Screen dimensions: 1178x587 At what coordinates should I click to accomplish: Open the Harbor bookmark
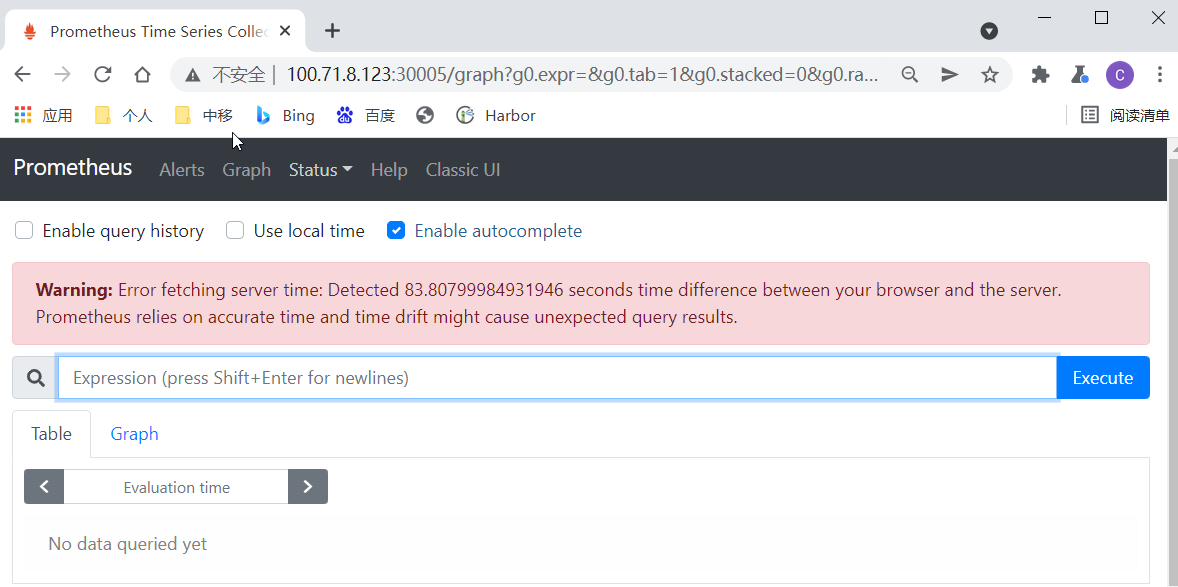point(495,115)
